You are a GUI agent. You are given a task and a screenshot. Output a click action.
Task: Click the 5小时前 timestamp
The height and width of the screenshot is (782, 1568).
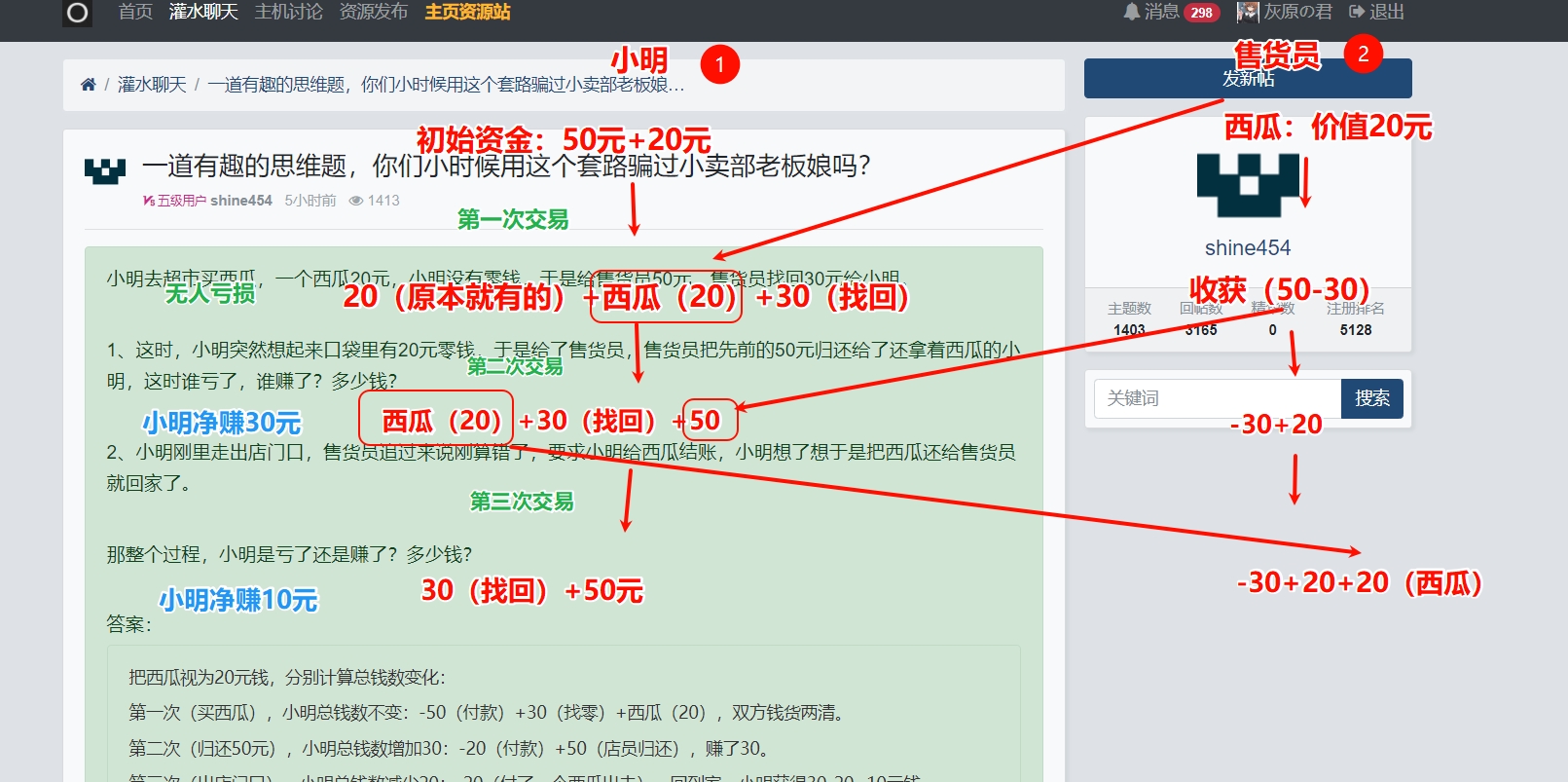click(x=310, y=201)
